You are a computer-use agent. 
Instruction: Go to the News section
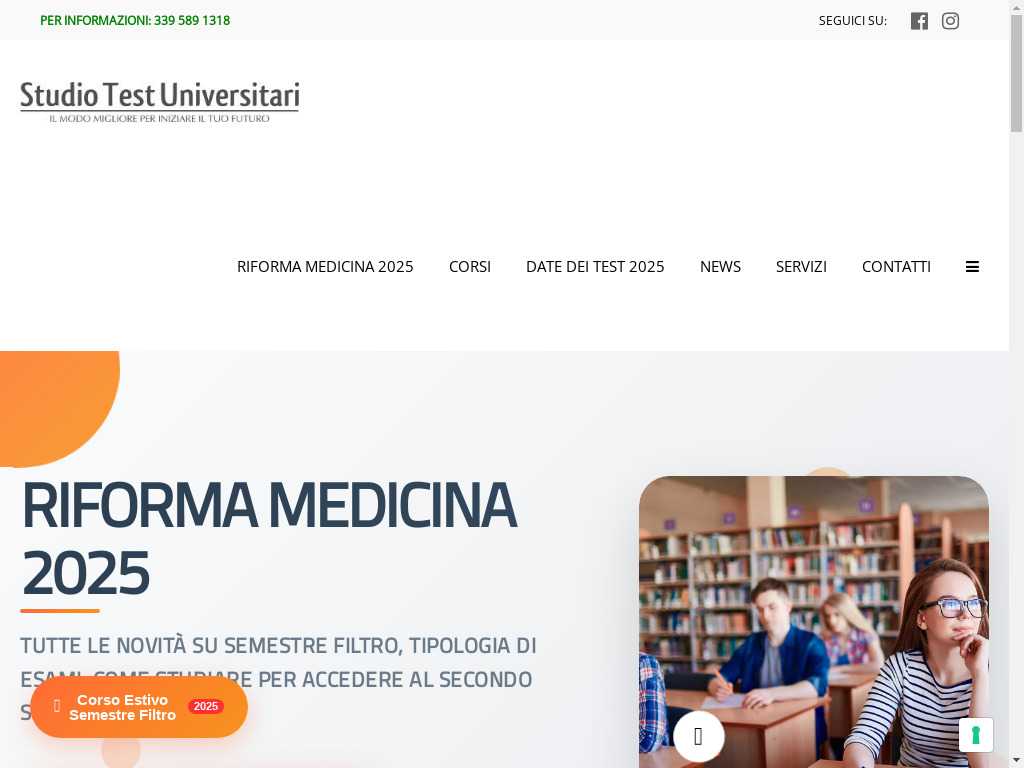point(720,266)
